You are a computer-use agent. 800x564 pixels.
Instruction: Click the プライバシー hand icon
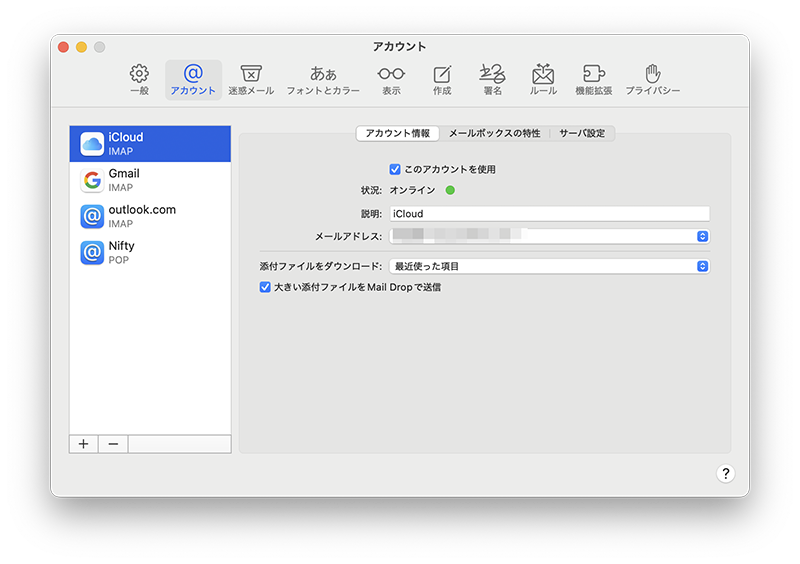pyautogui.click(x=653, y=79)
